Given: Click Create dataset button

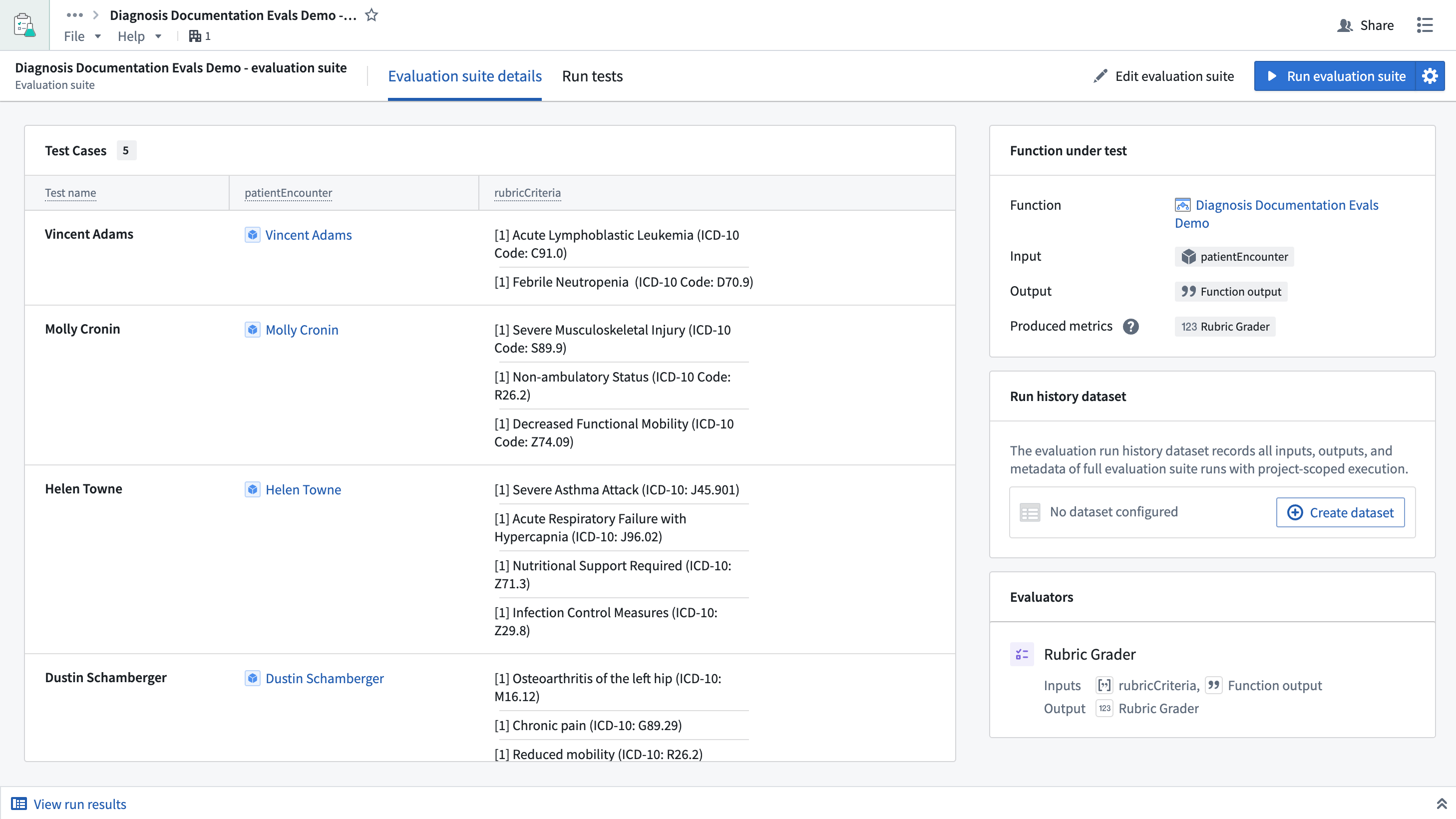Looking at the screenshot, I should [x=1340, y=512].
